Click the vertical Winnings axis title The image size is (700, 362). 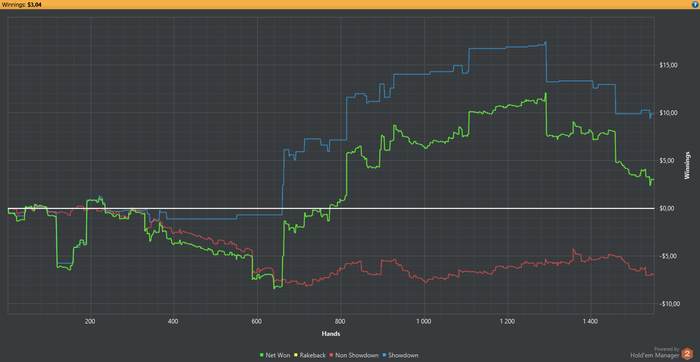click(688, 165)
